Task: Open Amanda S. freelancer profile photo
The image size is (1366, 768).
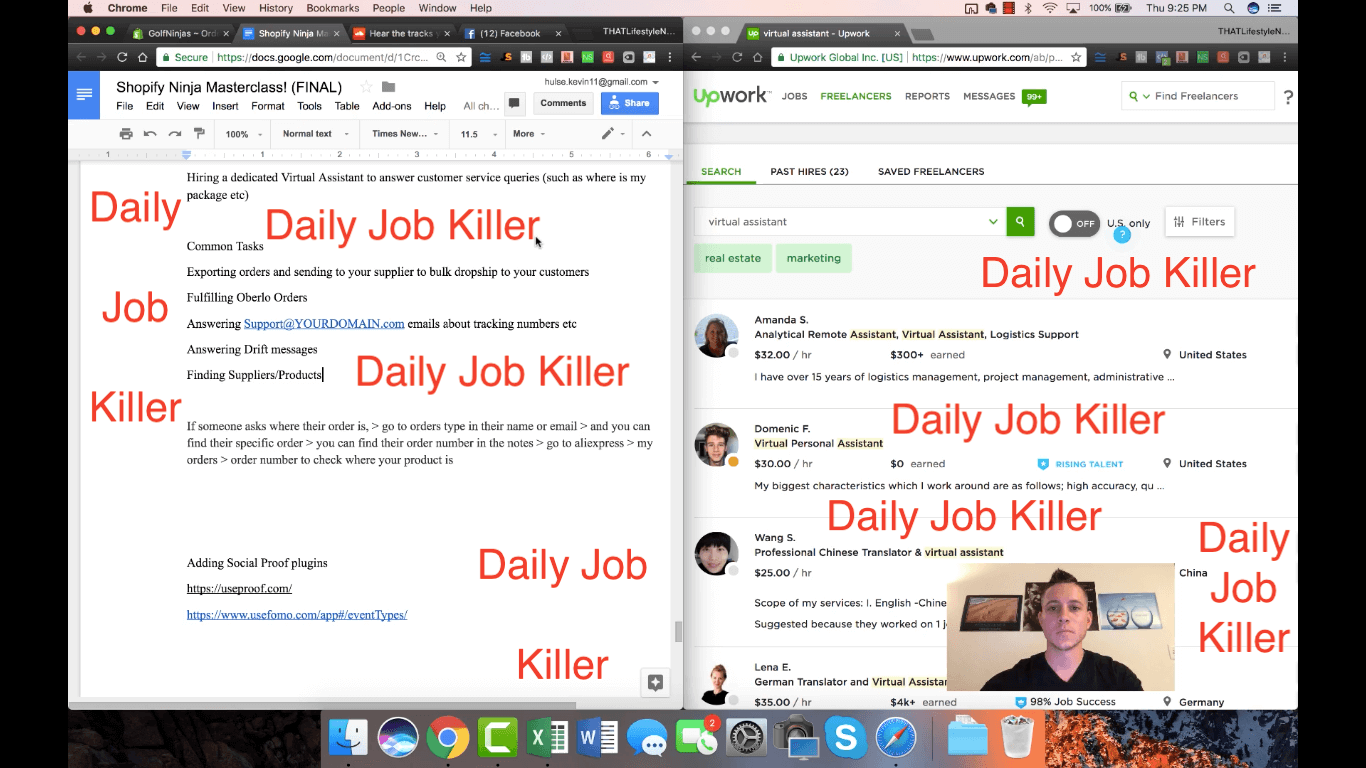Action: (x=716, y=336)
